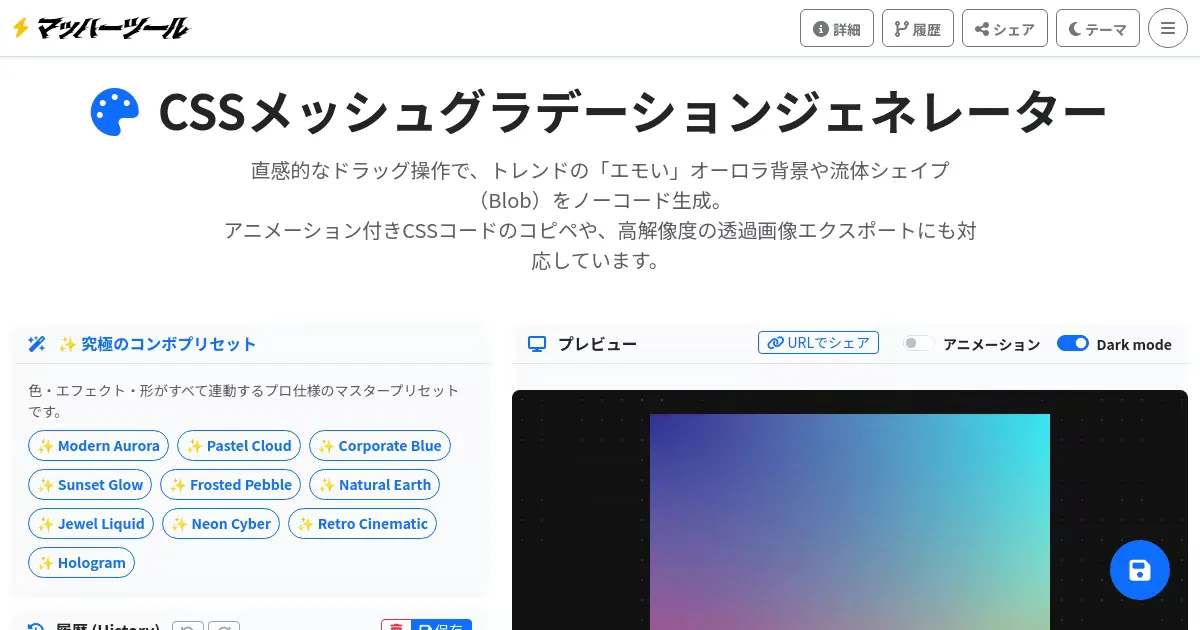Click the floating blue save icon
The height and width of the screenshot is (630, 1200).
pyautogui.click(x=1140, y=570)
